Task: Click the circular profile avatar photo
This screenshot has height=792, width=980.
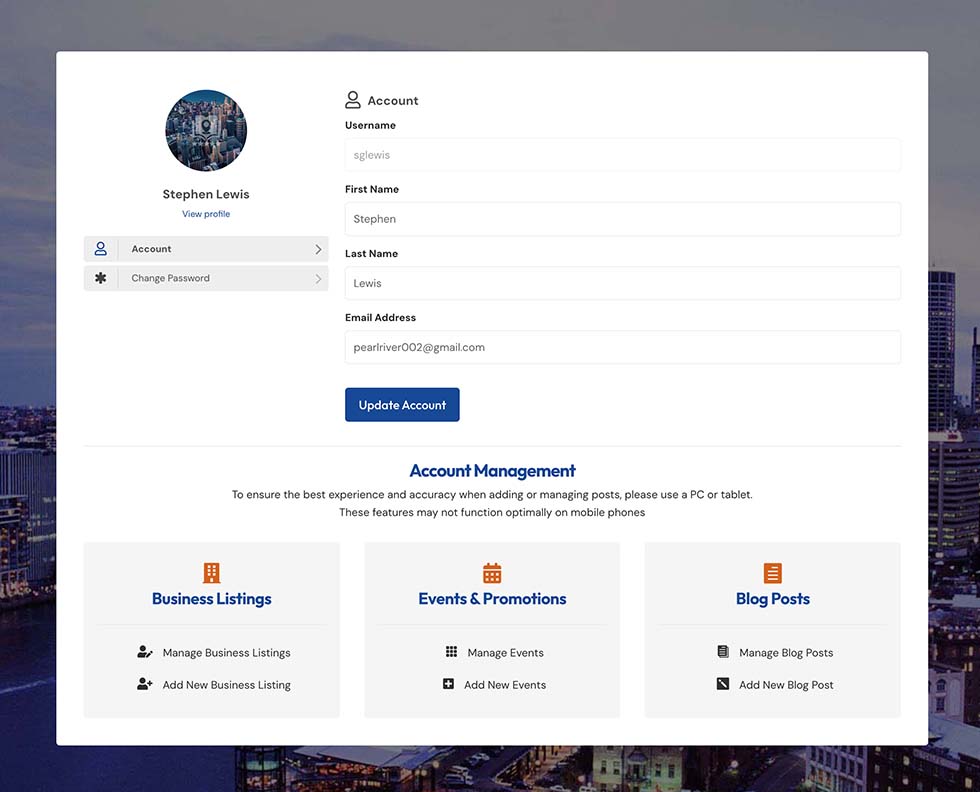Action: tap(206, 131)
